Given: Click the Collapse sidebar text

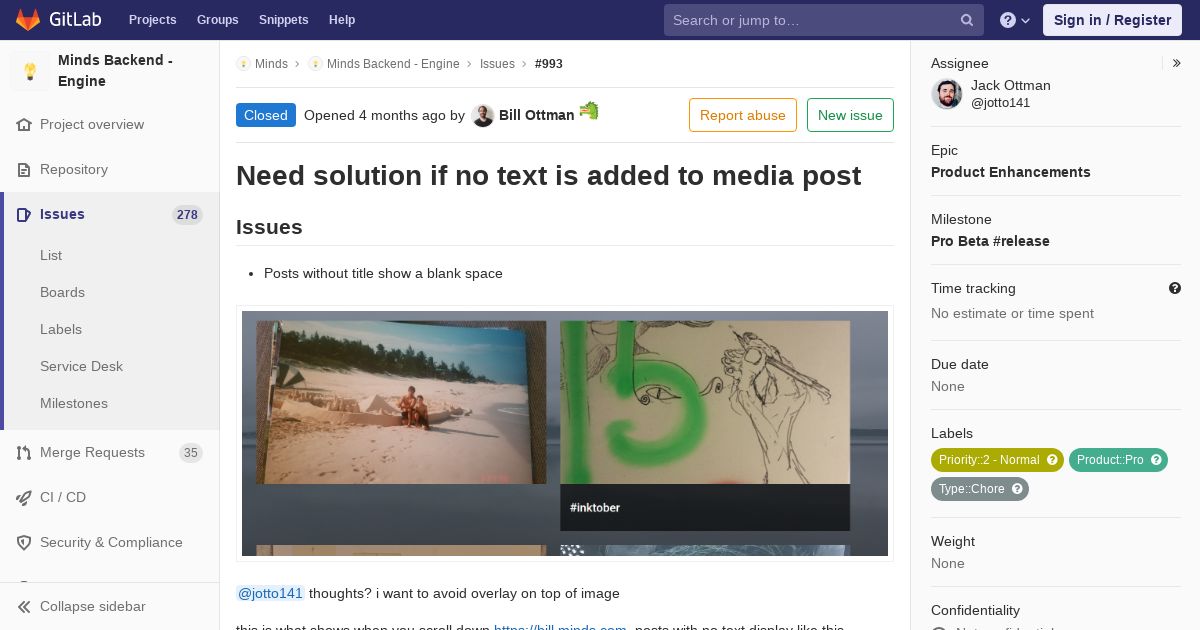Looking at the screenshot, I should pos(92,607).
